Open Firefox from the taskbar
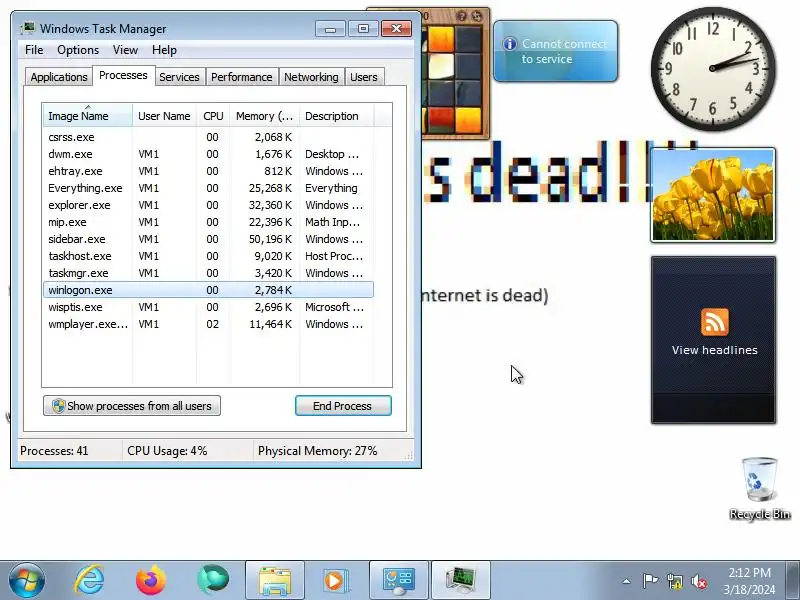 point(151,581)
